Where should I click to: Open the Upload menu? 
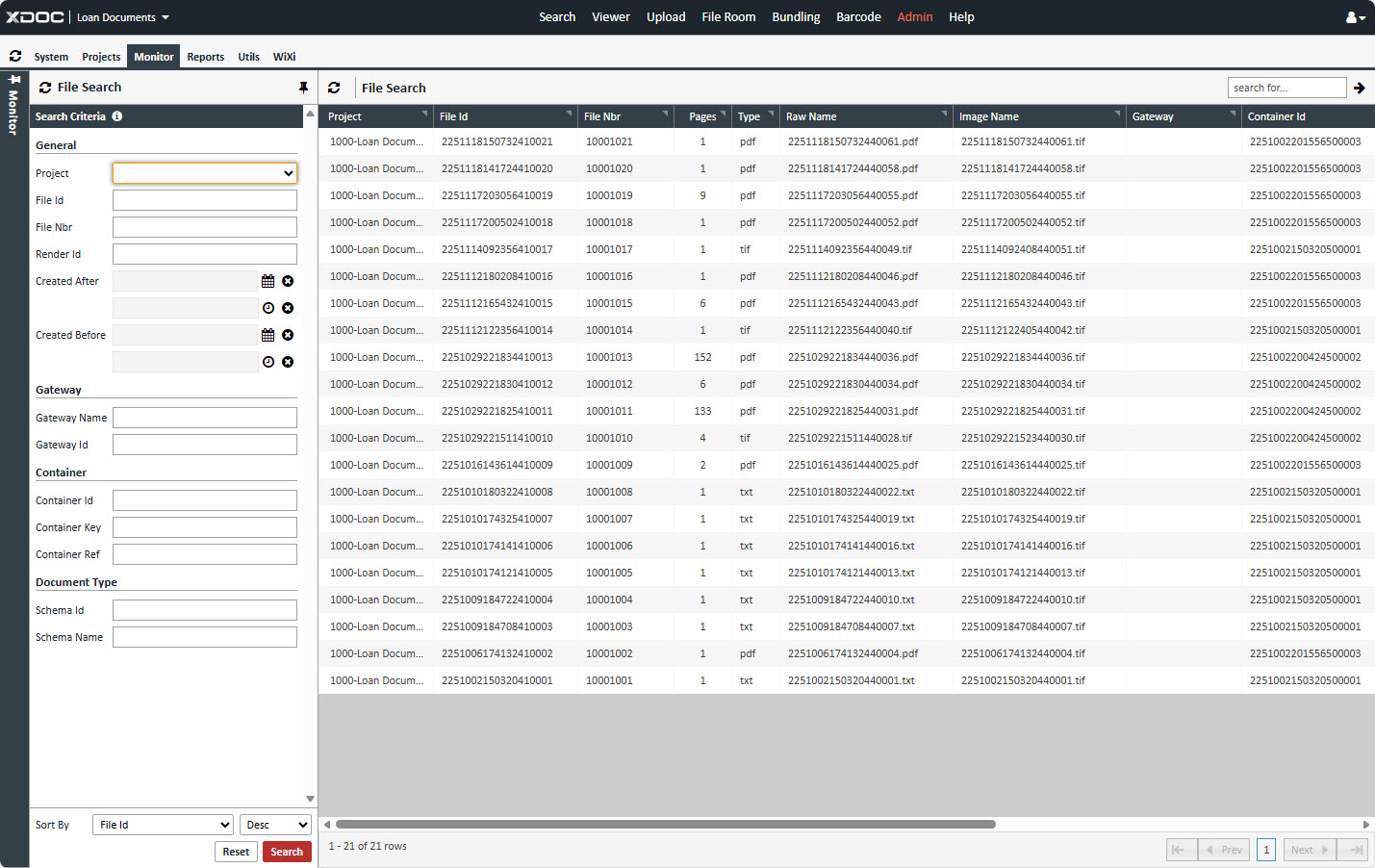(666, 17)
